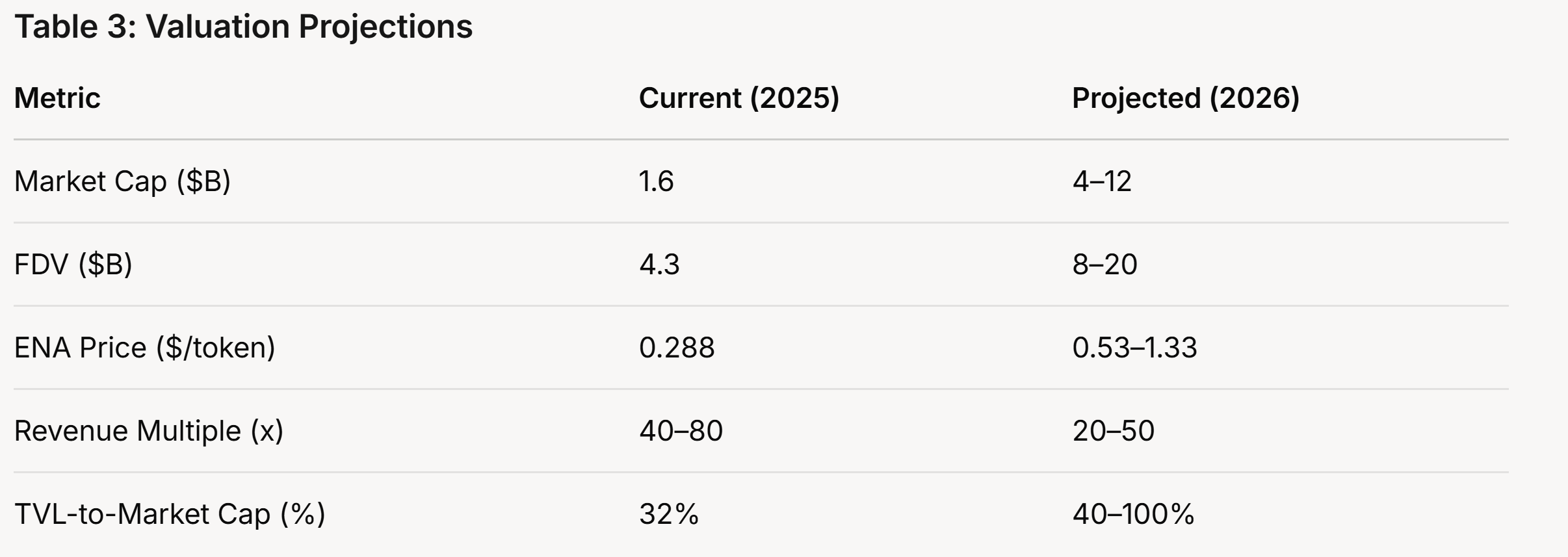Click the Table 3: Valuation Projections heading
Image resolution: width=1568 pixels, height=557 pixels.
tap(243, 27)
